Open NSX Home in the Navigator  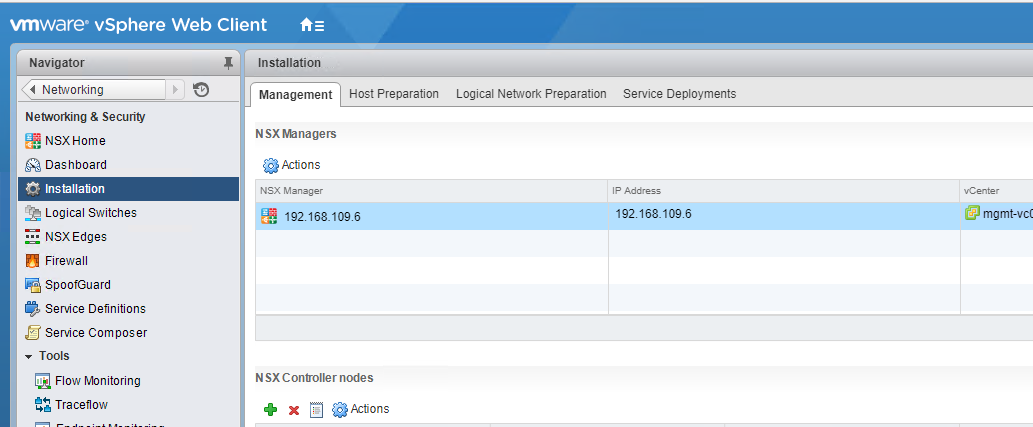tap(75, 141)
